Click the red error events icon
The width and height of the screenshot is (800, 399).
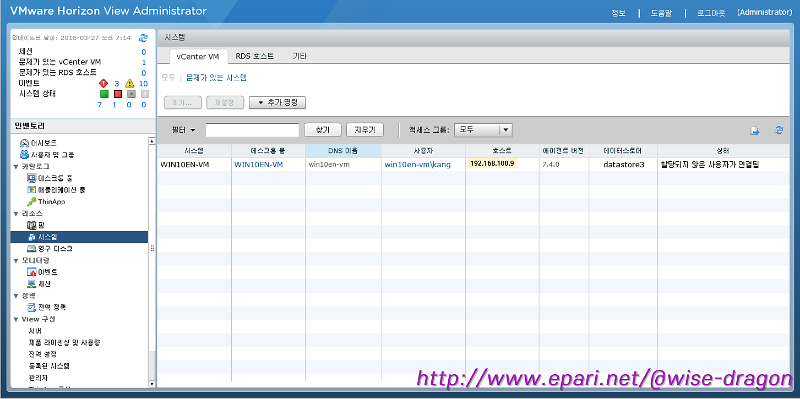click(104, 83)
